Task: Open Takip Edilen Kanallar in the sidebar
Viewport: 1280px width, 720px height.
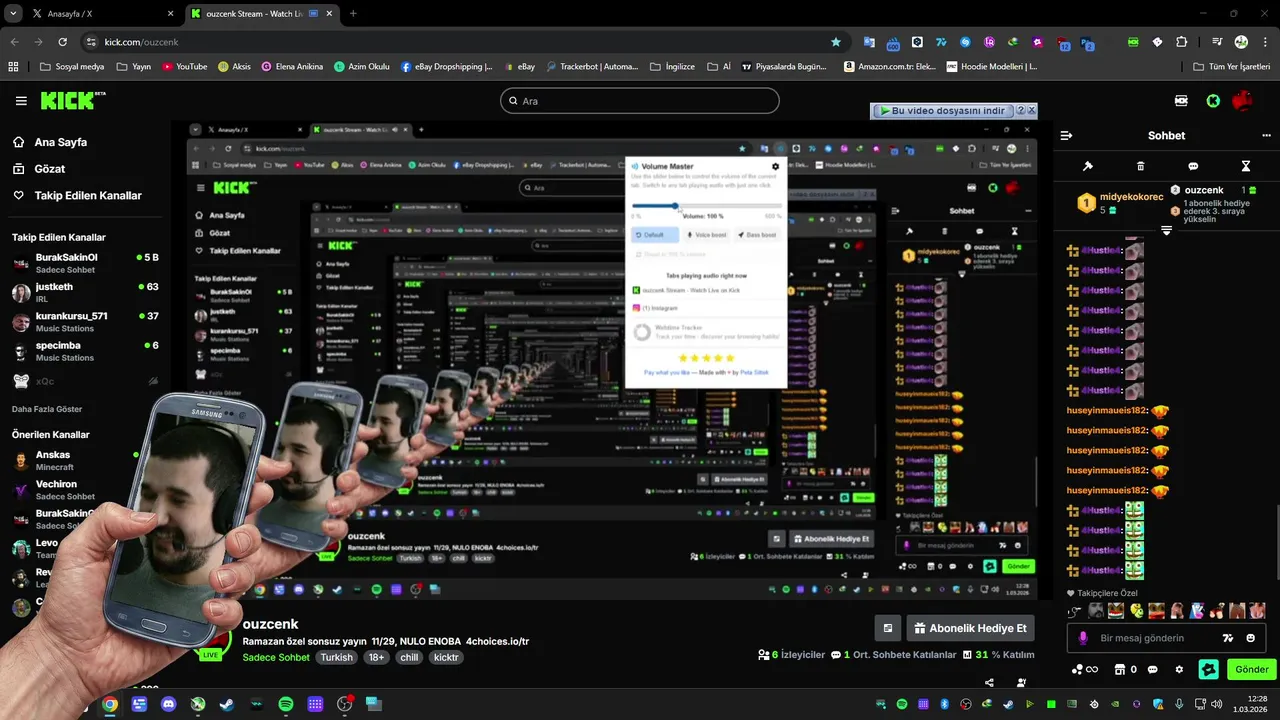Action: pyautogui.click(x=76, y=196)
